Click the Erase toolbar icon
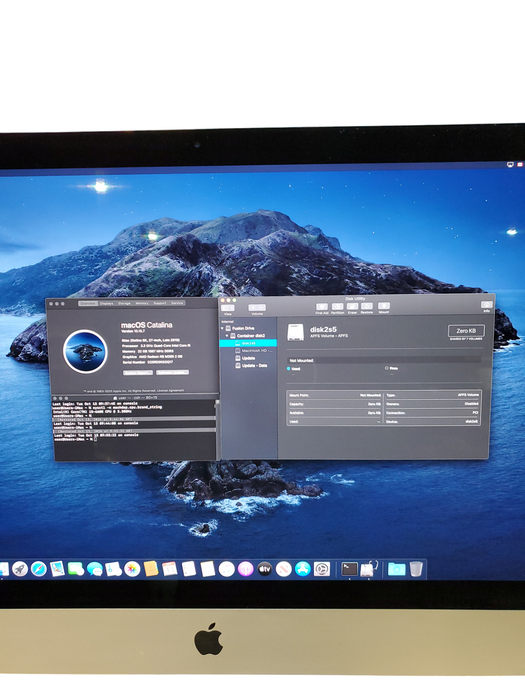 click(352, 307)
